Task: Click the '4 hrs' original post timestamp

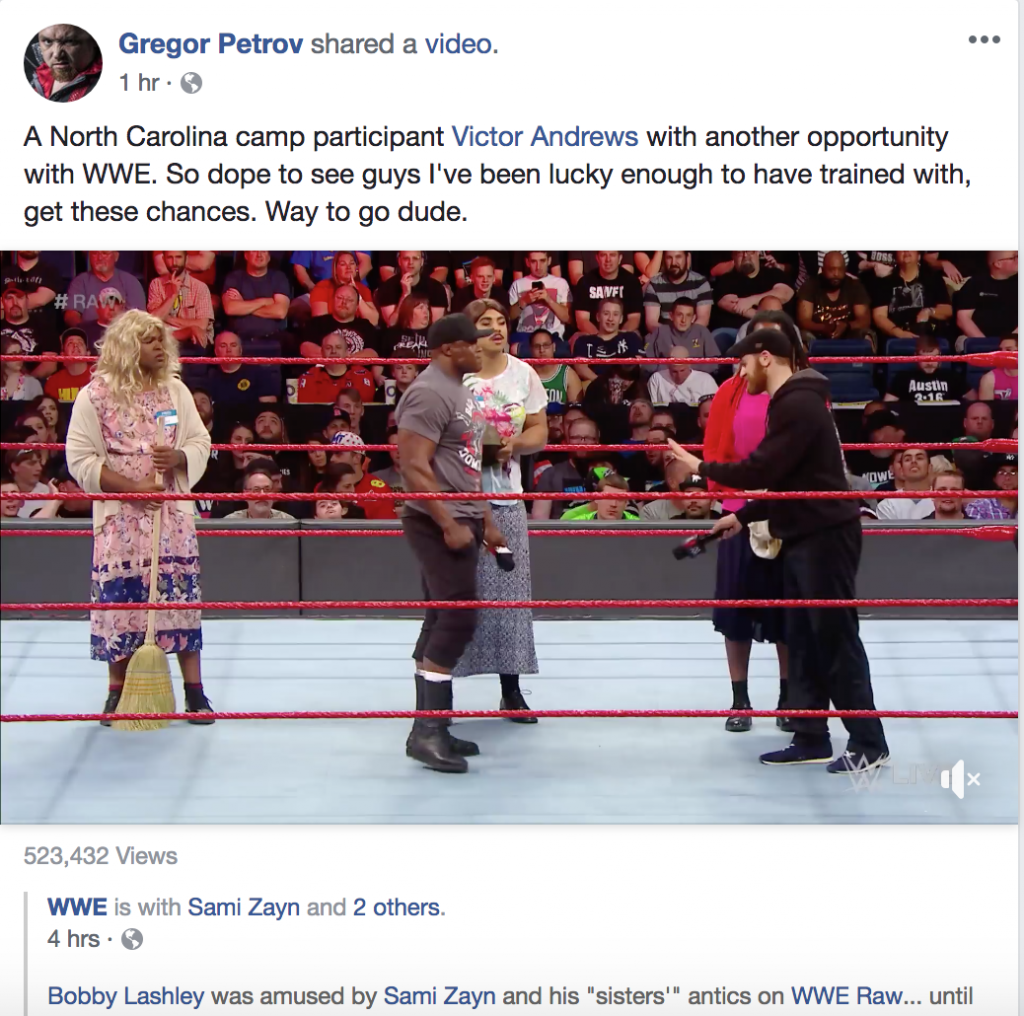Action: (73, 939)
